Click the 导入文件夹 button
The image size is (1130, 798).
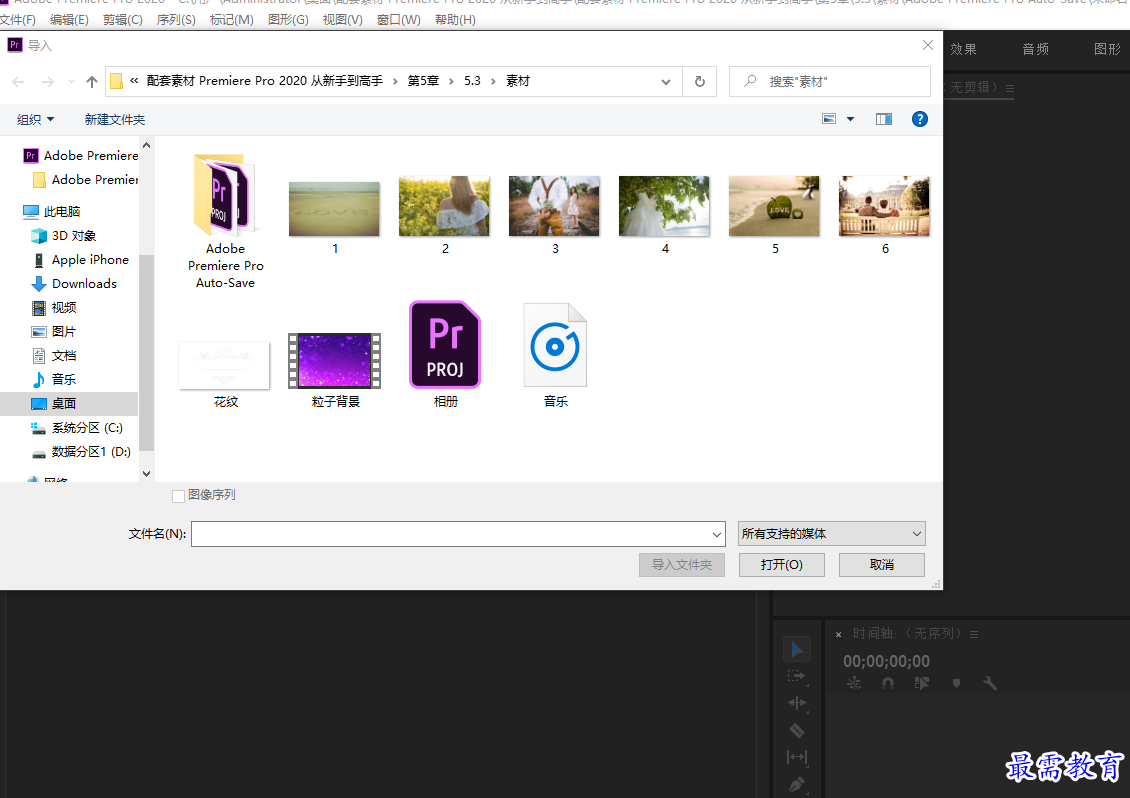click(x=682, y=564)
